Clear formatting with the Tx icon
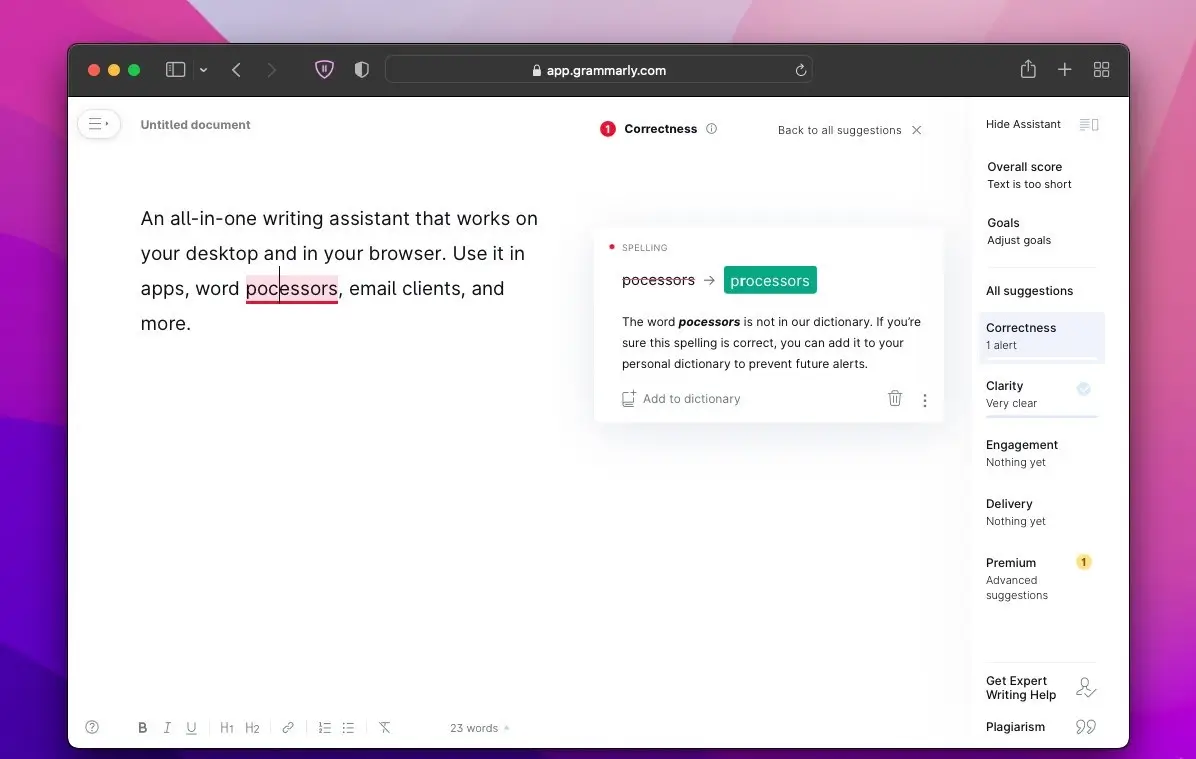The height and width of the screenshot is (759, 1196). coord(384,728)
